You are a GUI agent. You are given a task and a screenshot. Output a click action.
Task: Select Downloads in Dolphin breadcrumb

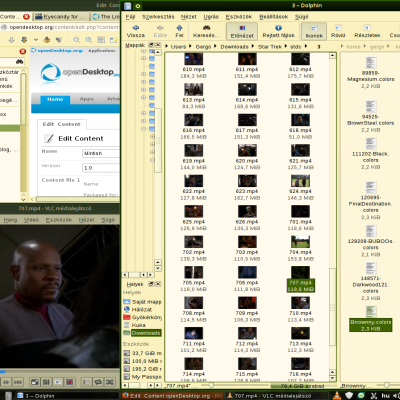click(234, 47)
